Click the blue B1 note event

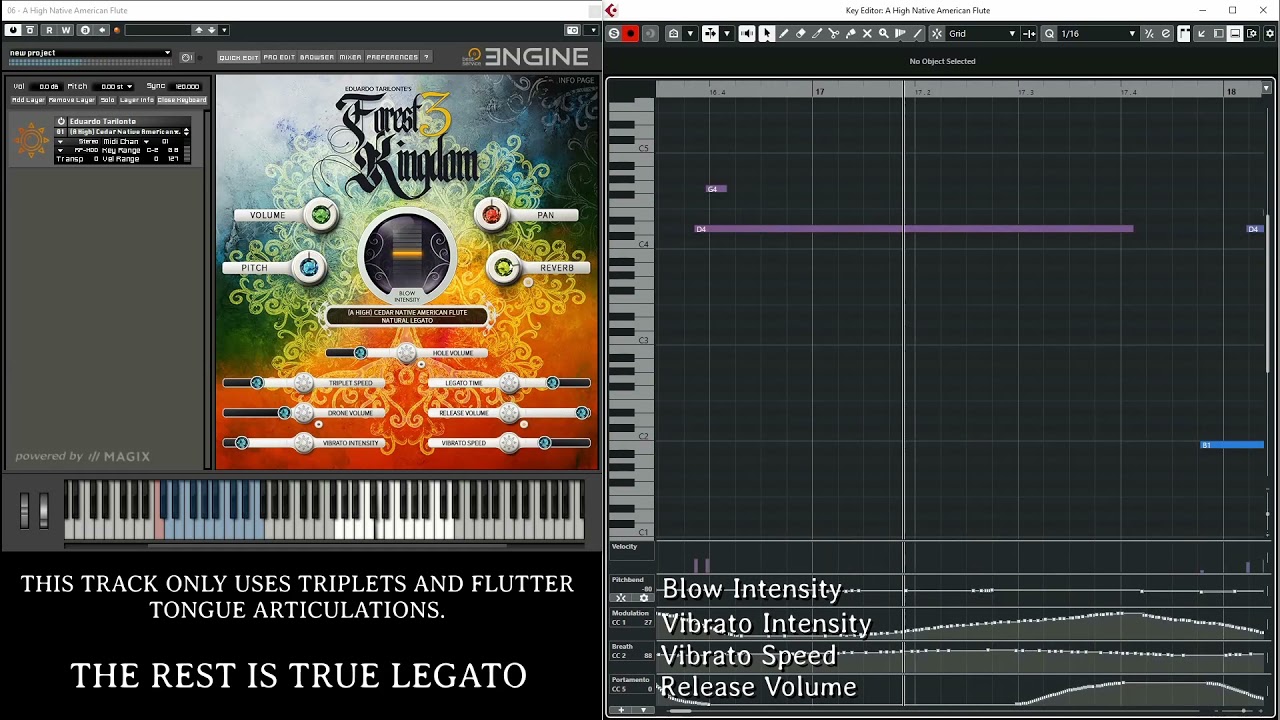1232,445
